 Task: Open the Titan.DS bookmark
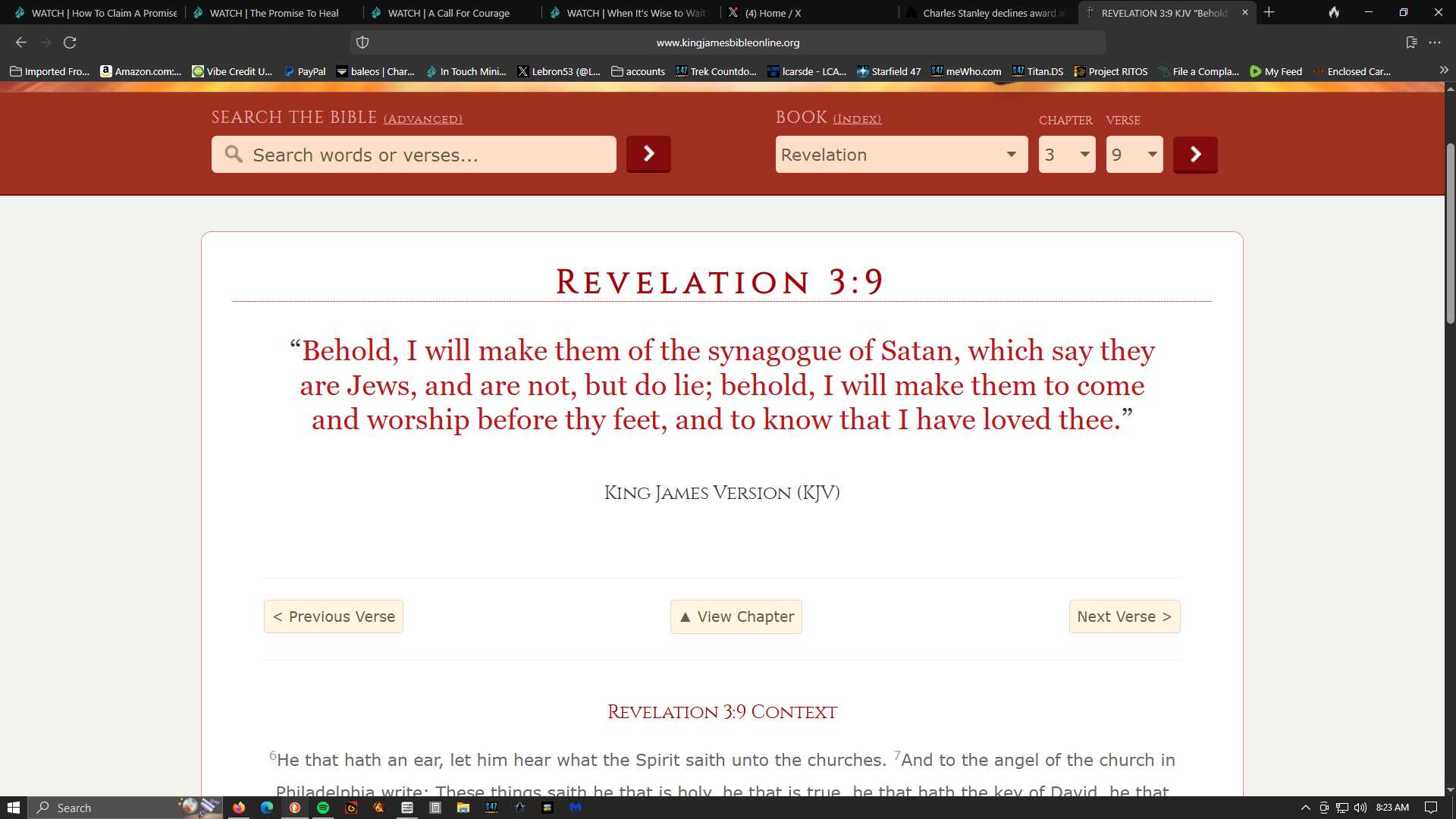click(1037, 71)
